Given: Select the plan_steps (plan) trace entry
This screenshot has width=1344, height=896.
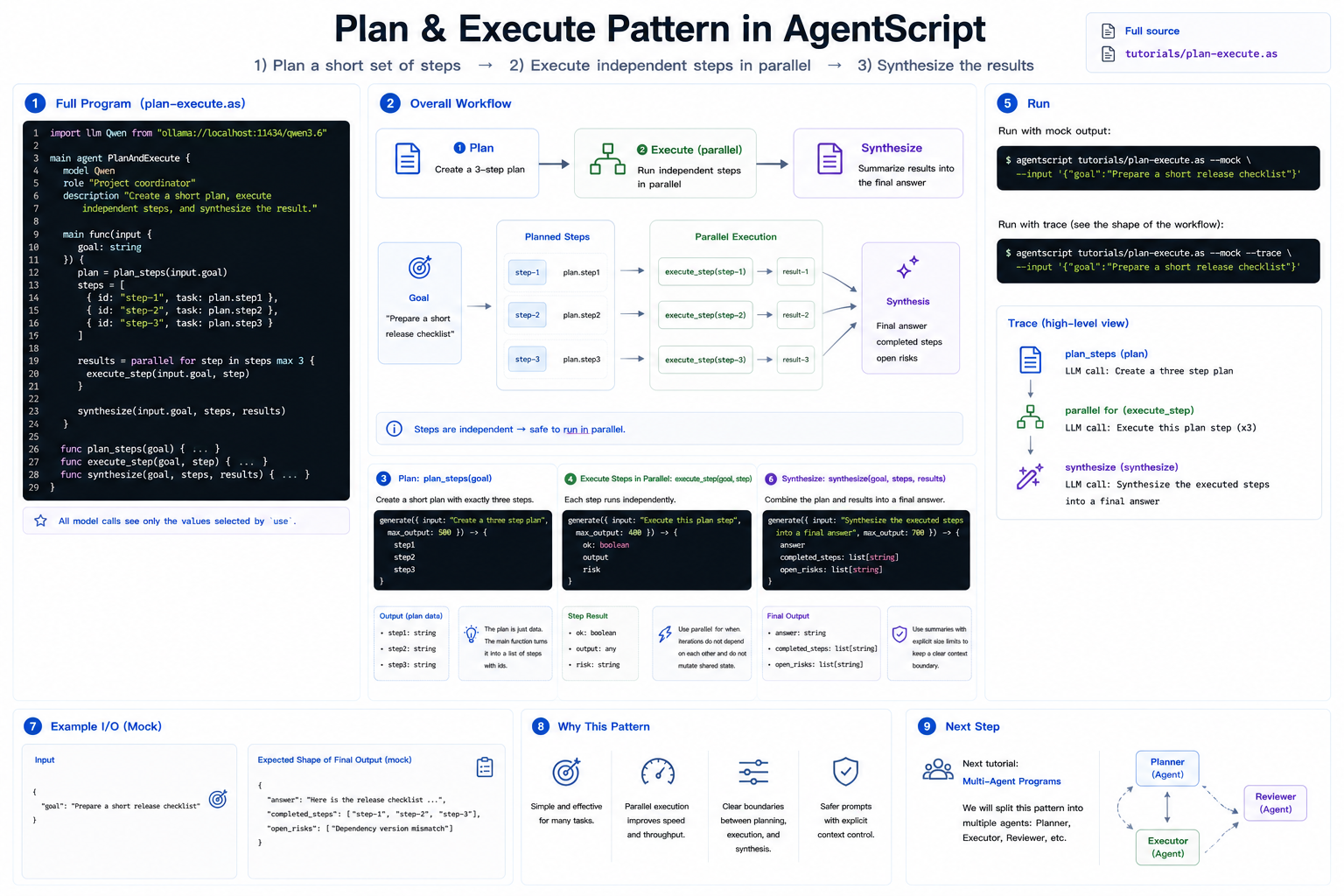Looking at the screenshot, I should point(1106,354).
